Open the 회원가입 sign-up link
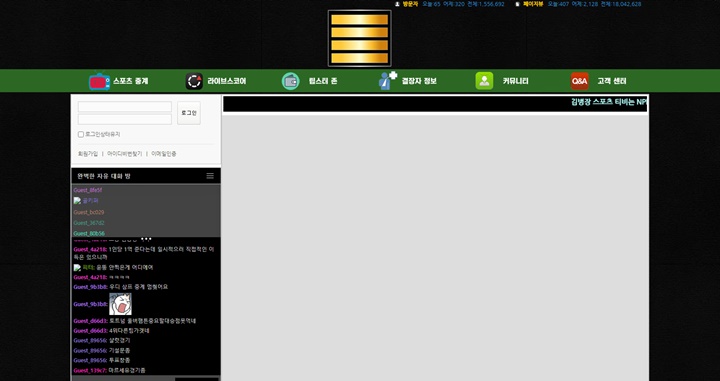Viewport: 720px width, 381px height. [x=88, y=154]
